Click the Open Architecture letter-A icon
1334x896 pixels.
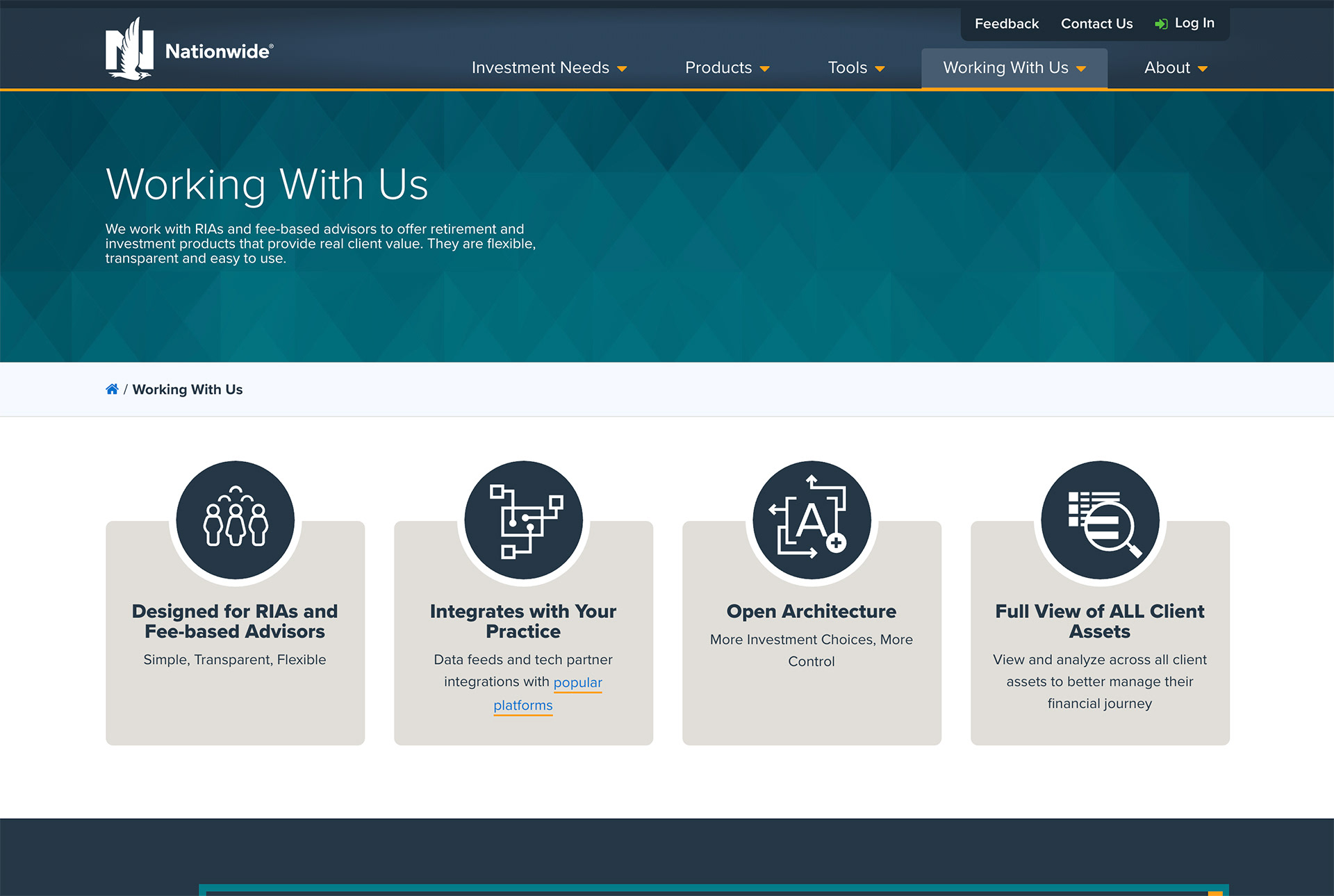click(x=812, y=520)
